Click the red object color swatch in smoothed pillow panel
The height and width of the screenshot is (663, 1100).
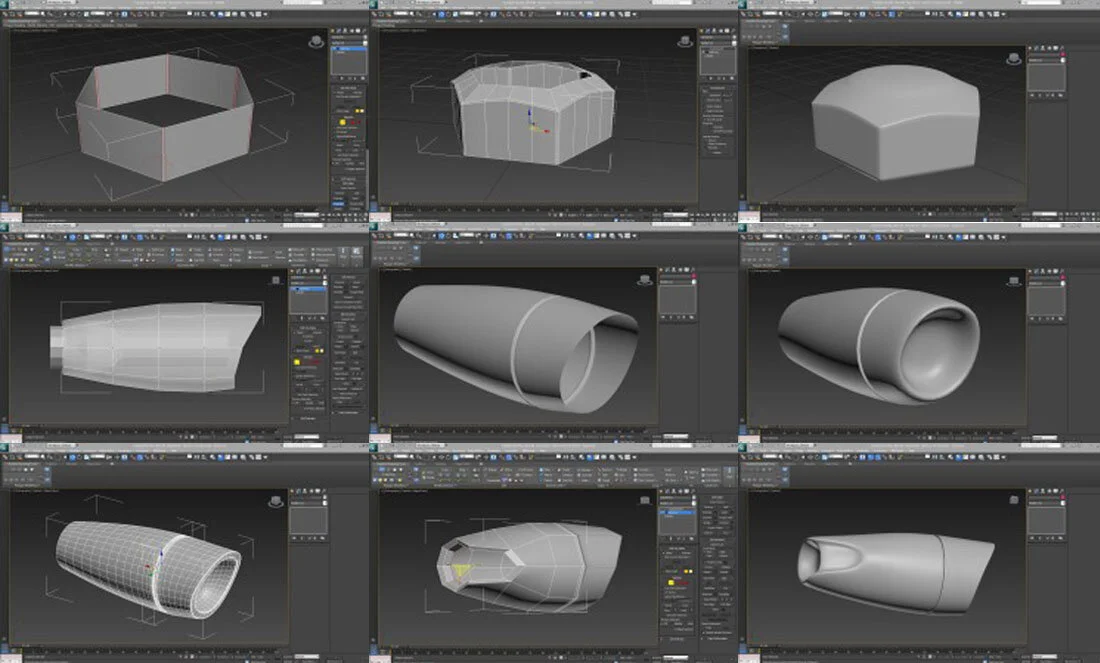1062,55
